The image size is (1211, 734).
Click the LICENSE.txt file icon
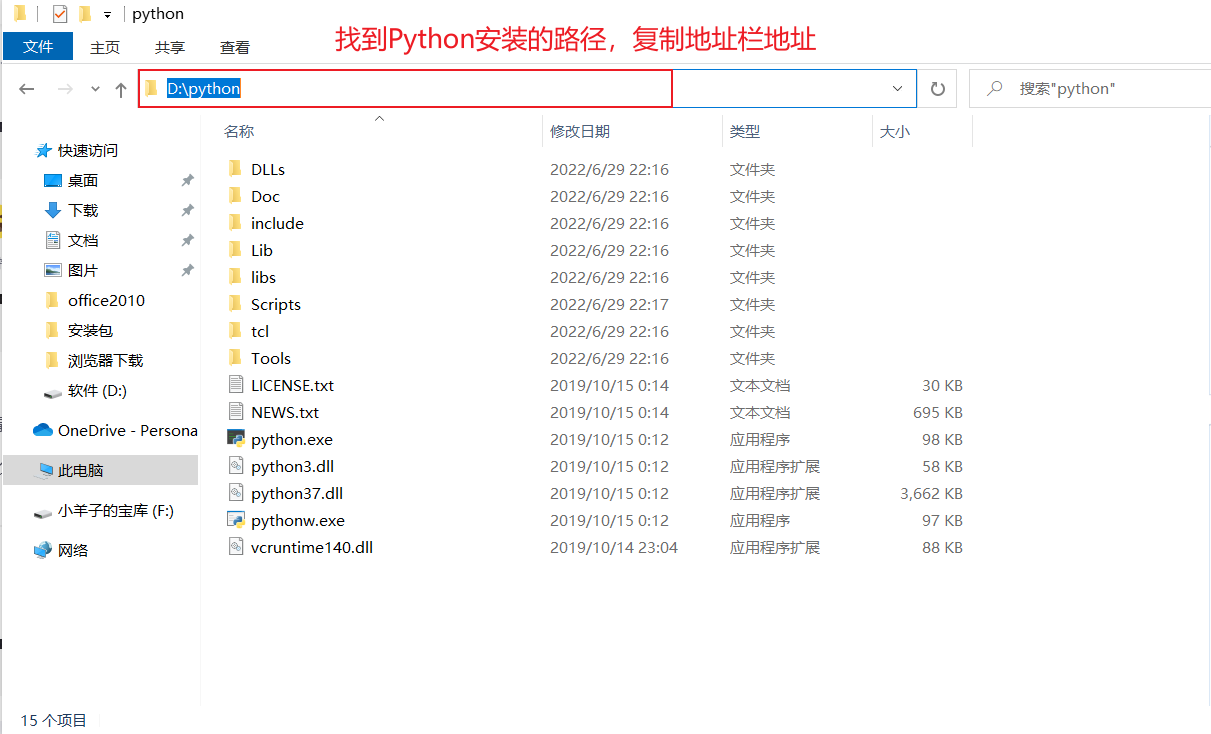pyautogui.click(x=236, y=385)
